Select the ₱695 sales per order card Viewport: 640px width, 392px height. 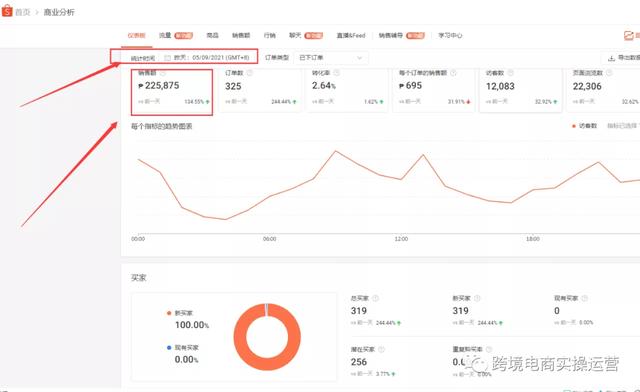click(x=433, y=91)
